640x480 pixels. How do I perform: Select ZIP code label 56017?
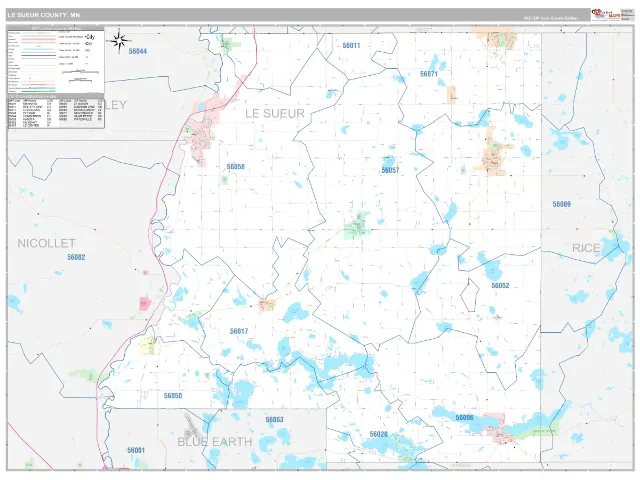pos(239,331)
